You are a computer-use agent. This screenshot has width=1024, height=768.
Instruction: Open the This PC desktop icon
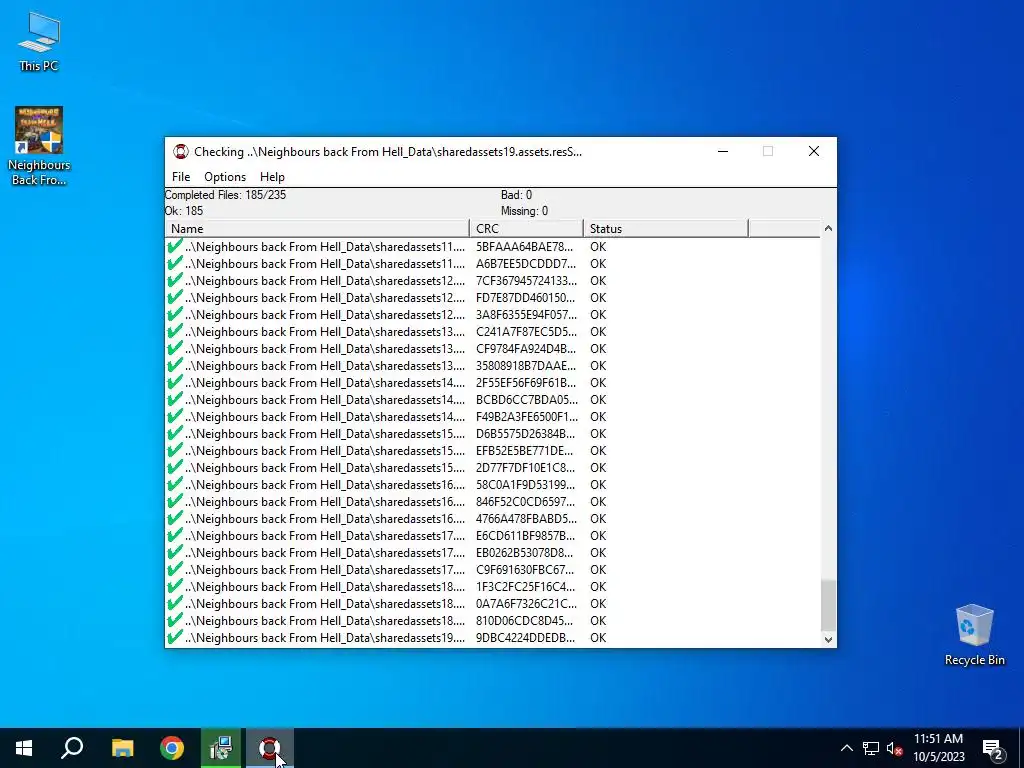click(39, 42)
